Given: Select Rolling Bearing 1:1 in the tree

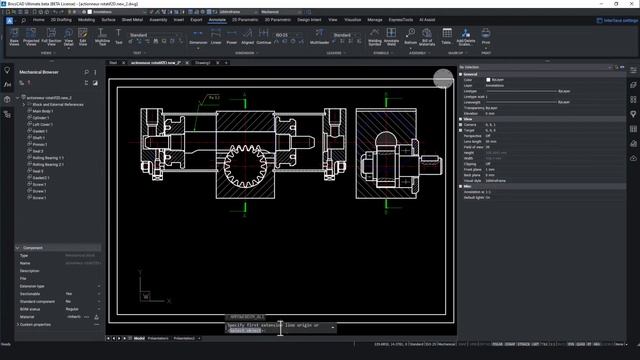Looking at the screenshot, I should click(48, 158).
